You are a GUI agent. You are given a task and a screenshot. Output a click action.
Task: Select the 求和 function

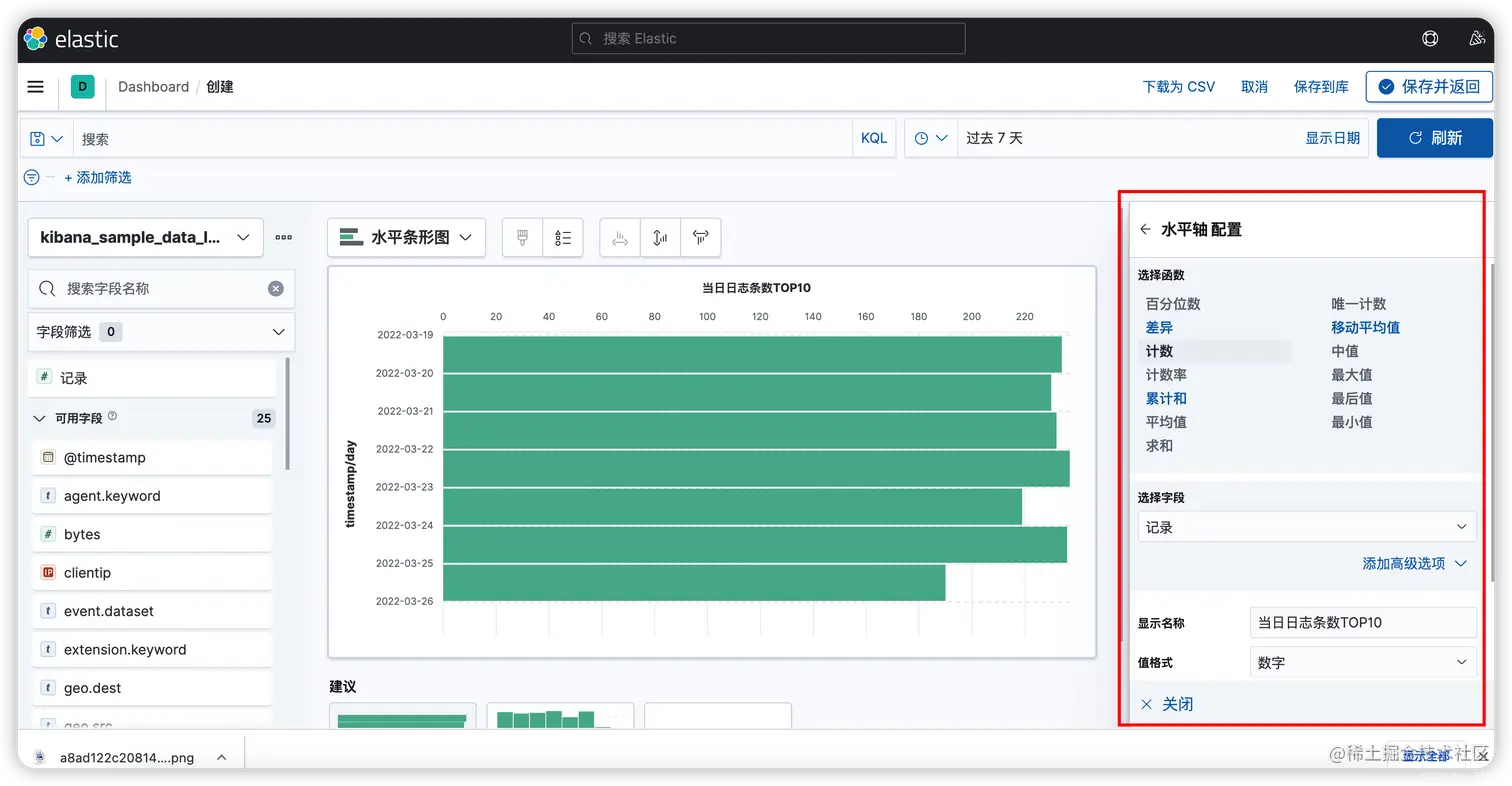pyautogui.click(x=1159, y=445)
